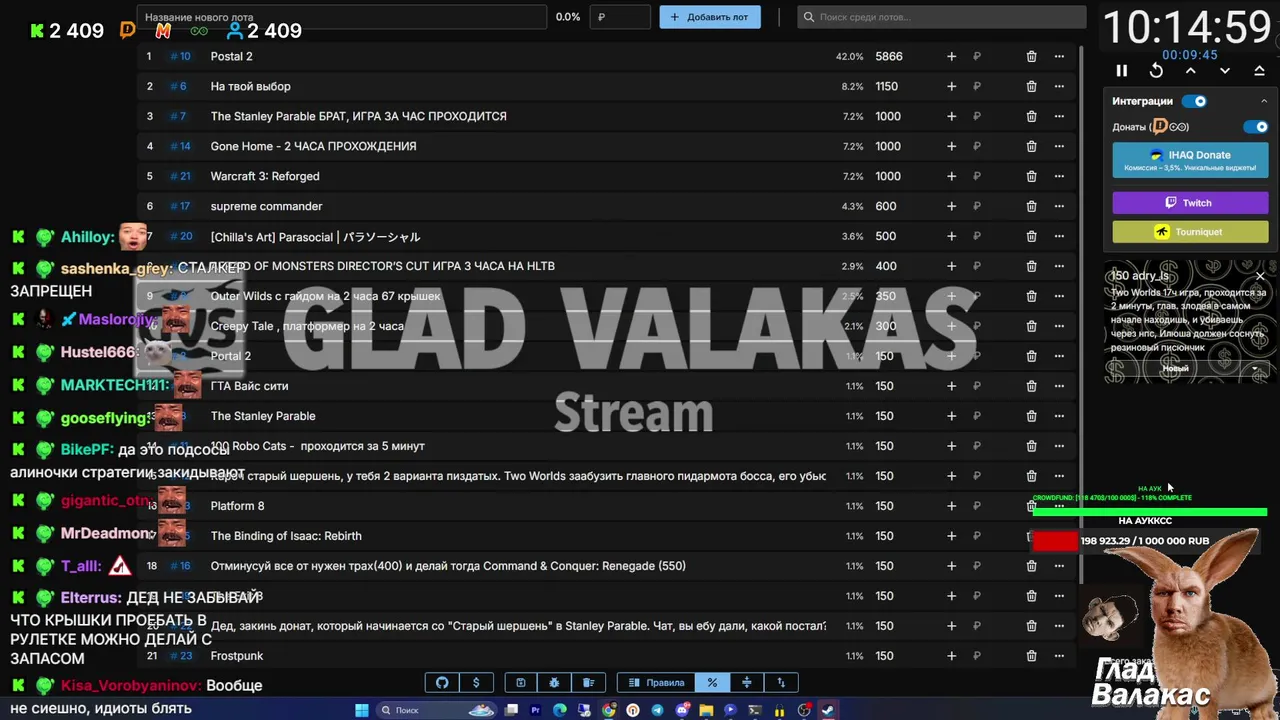Click the green crowdfund progress bar
Screen dimensions: 1280x720
pyautogui.click(x=1150, y=512)
